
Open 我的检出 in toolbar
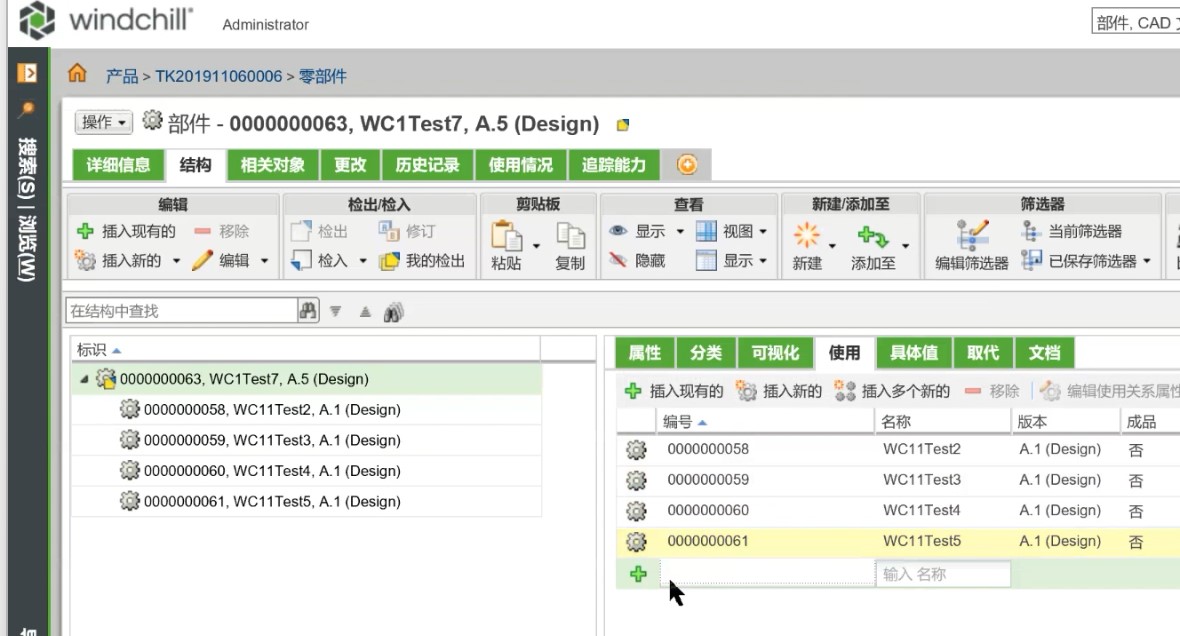pyautogui.click(x=423, y=260)
